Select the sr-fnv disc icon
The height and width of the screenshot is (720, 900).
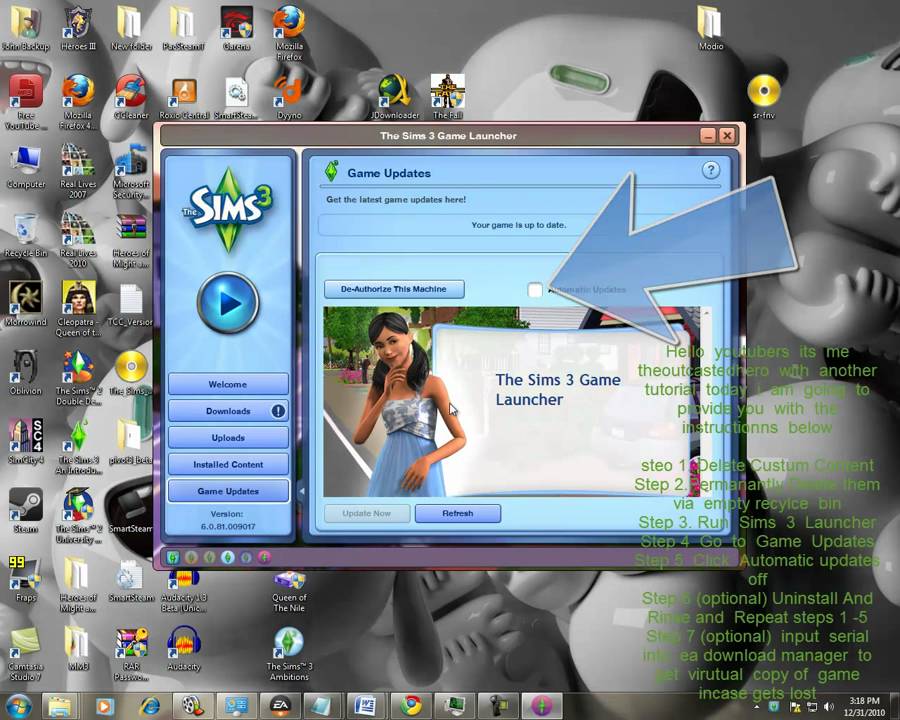[764, 98]
